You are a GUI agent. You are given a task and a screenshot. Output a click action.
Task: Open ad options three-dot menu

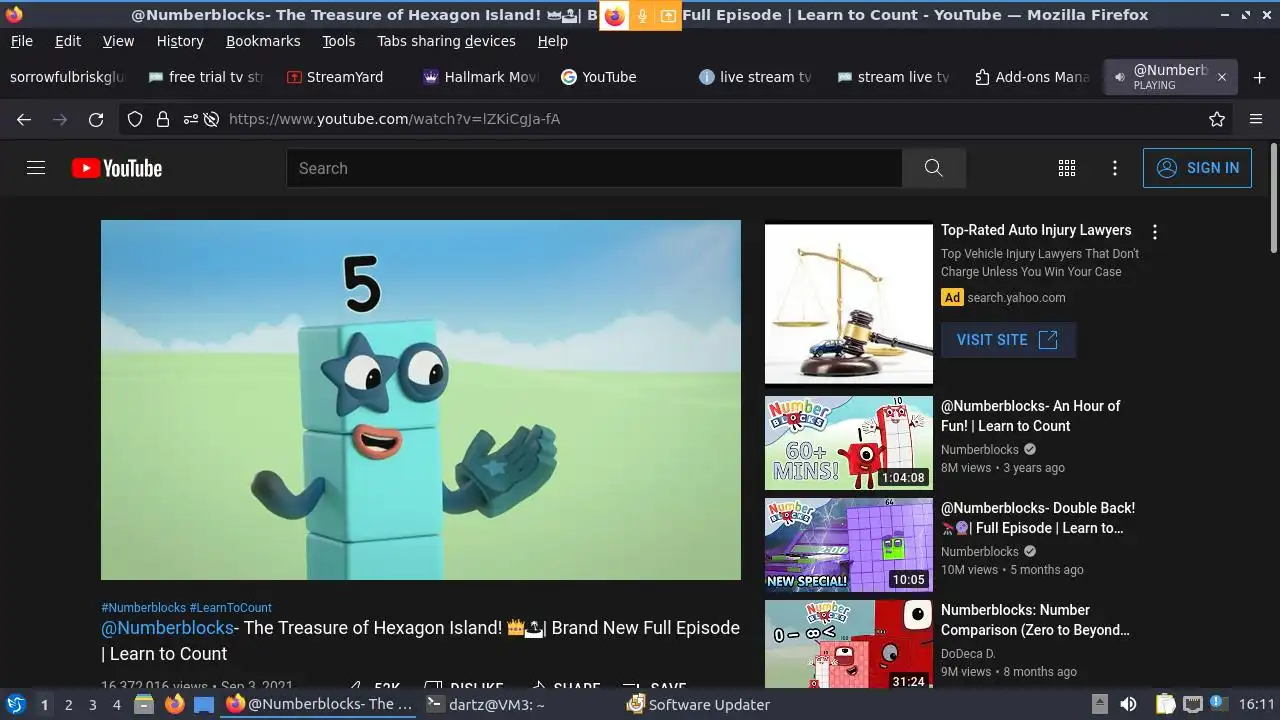[1155, 232]
